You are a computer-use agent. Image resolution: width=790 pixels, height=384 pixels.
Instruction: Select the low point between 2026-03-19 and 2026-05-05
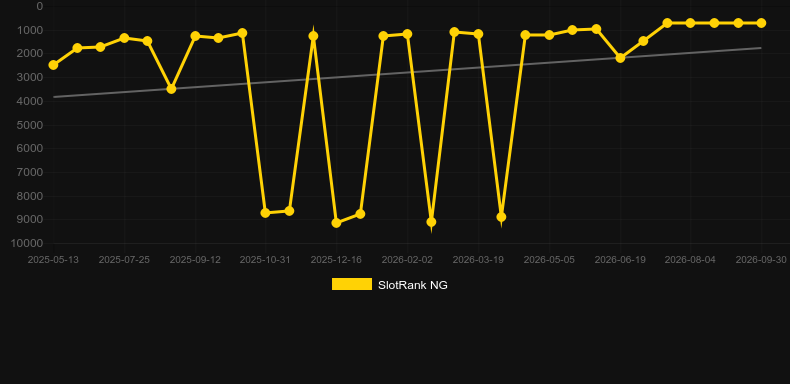[x=501, y=217]
